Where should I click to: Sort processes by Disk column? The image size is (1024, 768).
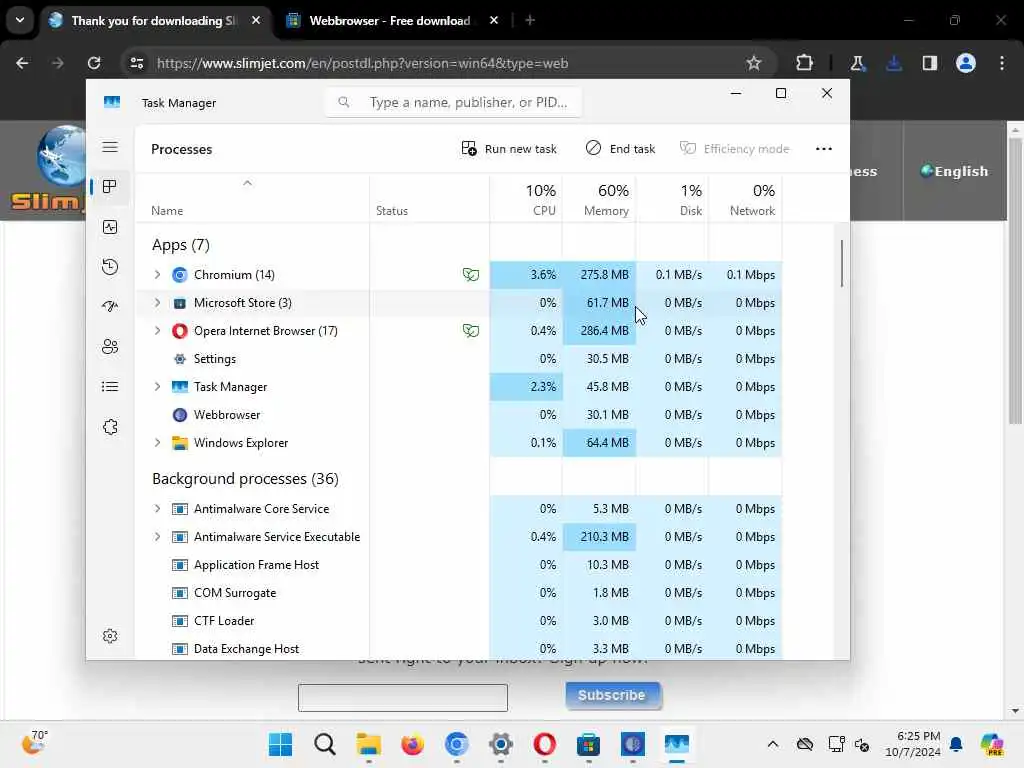672,199
